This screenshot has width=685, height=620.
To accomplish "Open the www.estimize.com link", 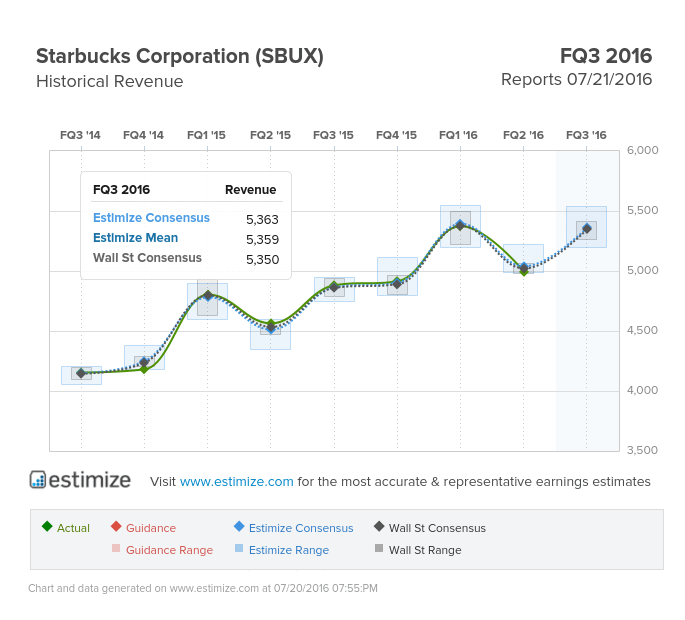I will click(236, 481).
